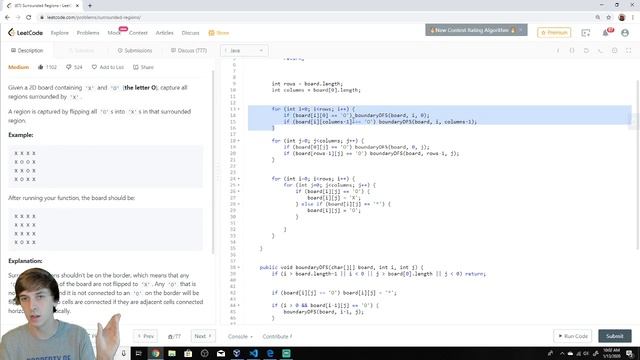The height and width of the screenshot is (360, 640).
Task: Submit the solution
Action: [615, 336]
